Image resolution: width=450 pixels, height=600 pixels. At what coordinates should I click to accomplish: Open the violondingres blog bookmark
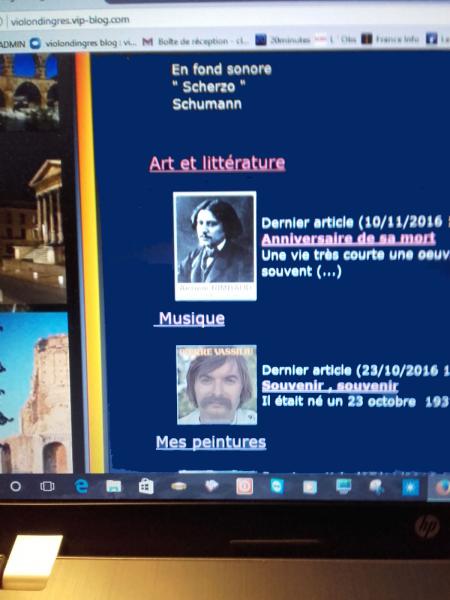(80, 43)
